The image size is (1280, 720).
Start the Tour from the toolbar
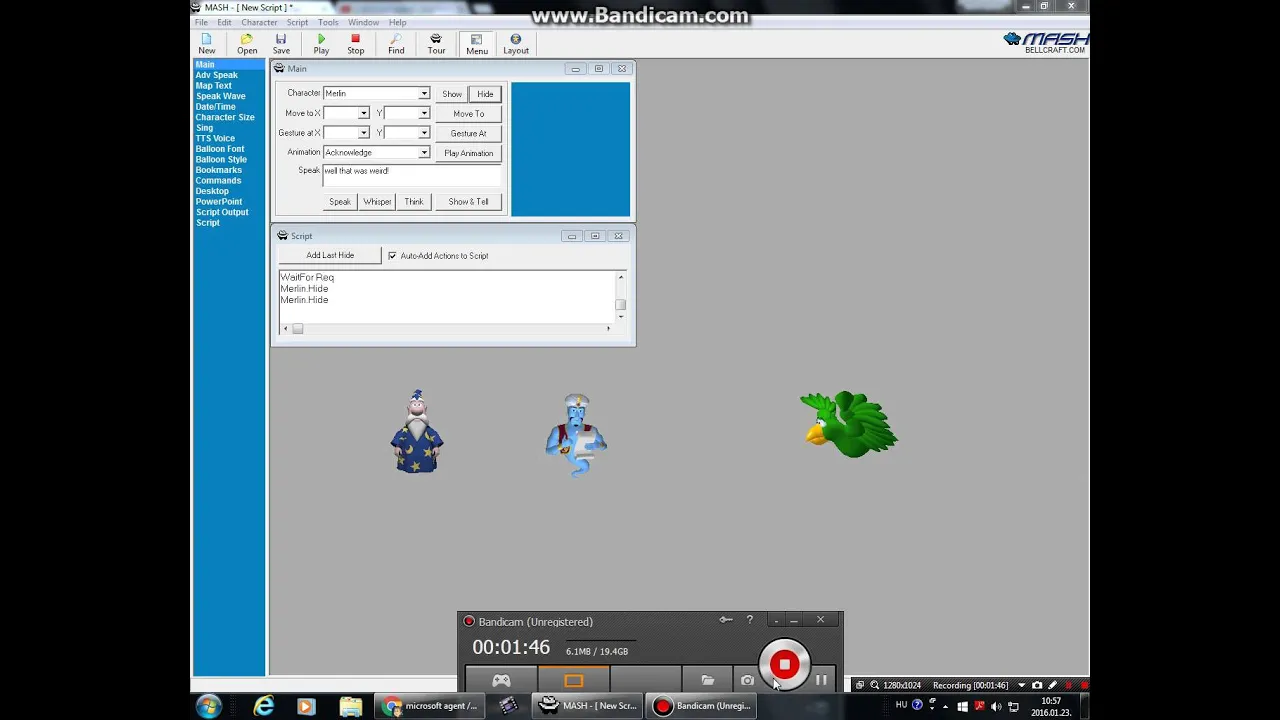436,44
